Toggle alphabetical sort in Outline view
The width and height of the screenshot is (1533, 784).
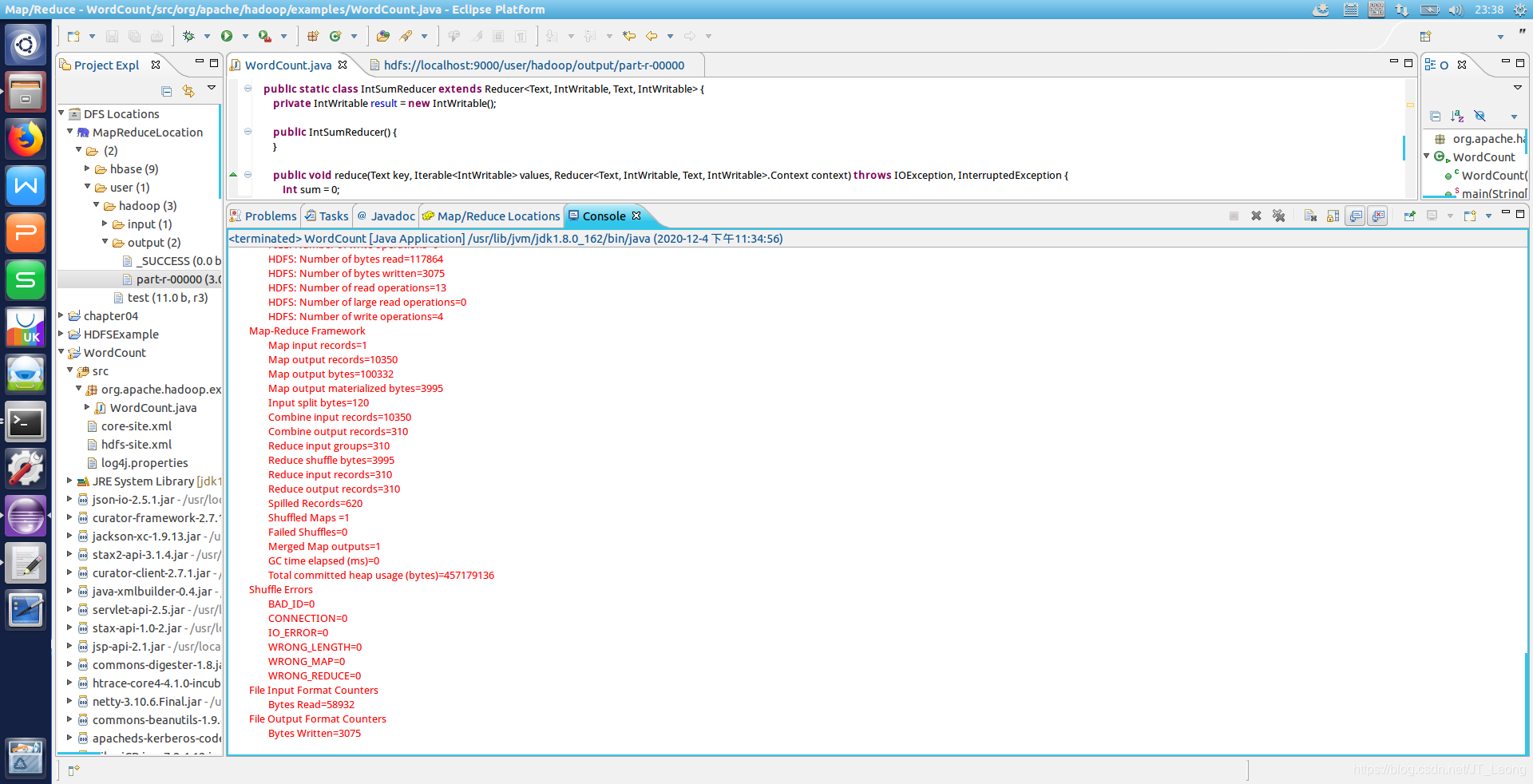coord(1457,117)
